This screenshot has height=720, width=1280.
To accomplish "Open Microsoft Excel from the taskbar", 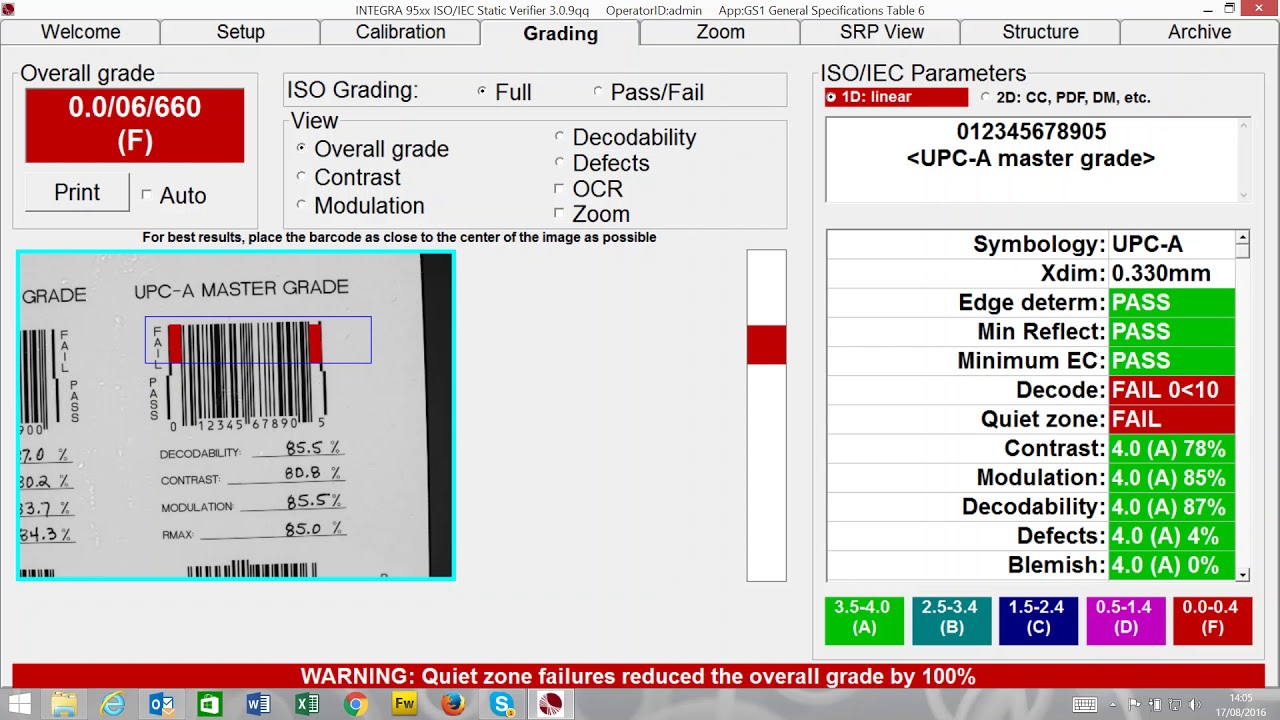I will (307, 704).
